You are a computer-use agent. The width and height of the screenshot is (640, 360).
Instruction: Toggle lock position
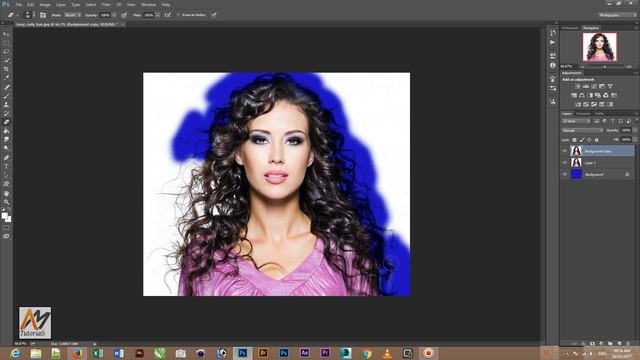(x=589, y=140)
